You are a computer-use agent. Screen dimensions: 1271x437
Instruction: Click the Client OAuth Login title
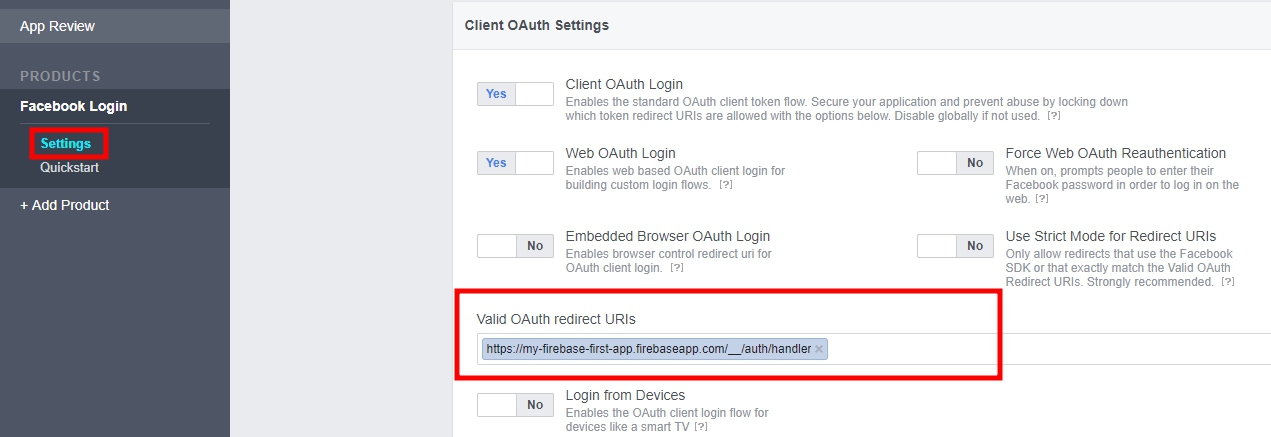624,84
